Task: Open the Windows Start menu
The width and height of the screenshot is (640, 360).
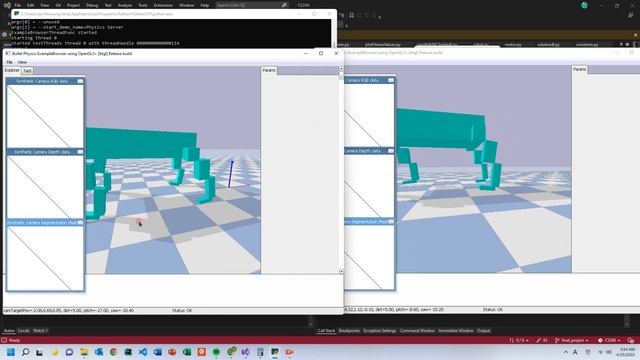Action: 11,352
